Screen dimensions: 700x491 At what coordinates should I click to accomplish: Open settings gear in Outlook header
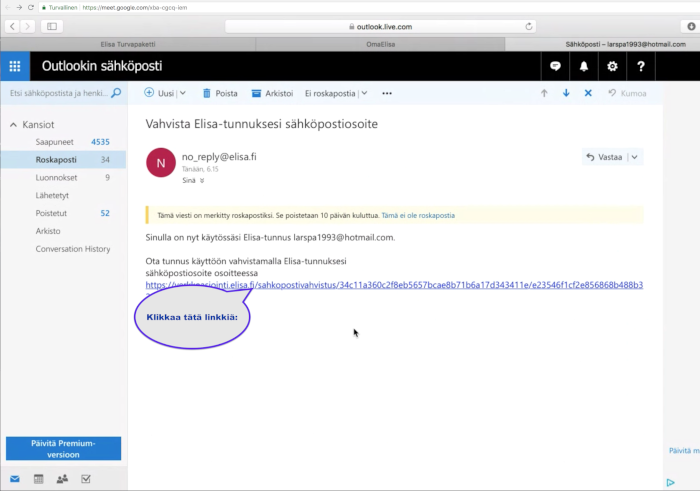pos(612,67)
